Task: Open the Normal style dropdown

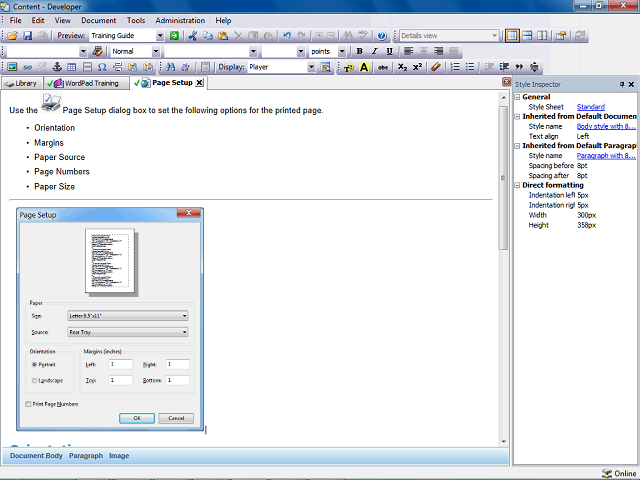Action: tap(156, 51)
